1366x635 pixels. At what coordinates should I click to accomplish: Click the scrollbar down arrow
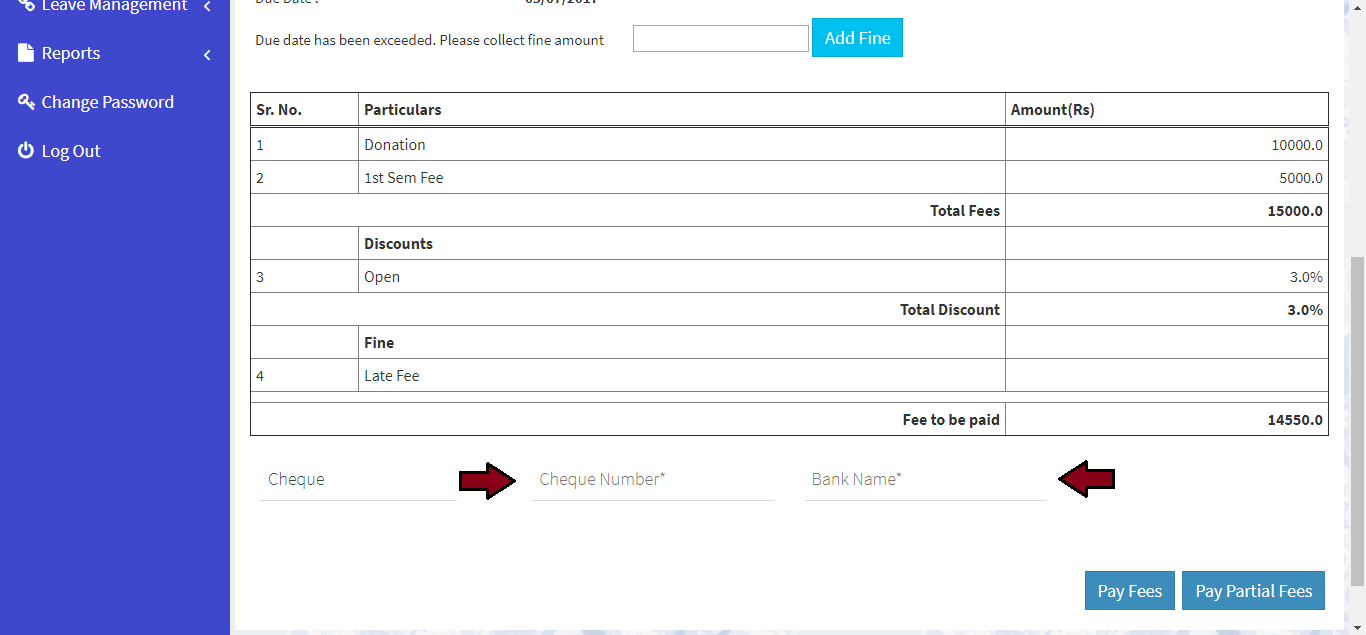[x=1357, y=627]
